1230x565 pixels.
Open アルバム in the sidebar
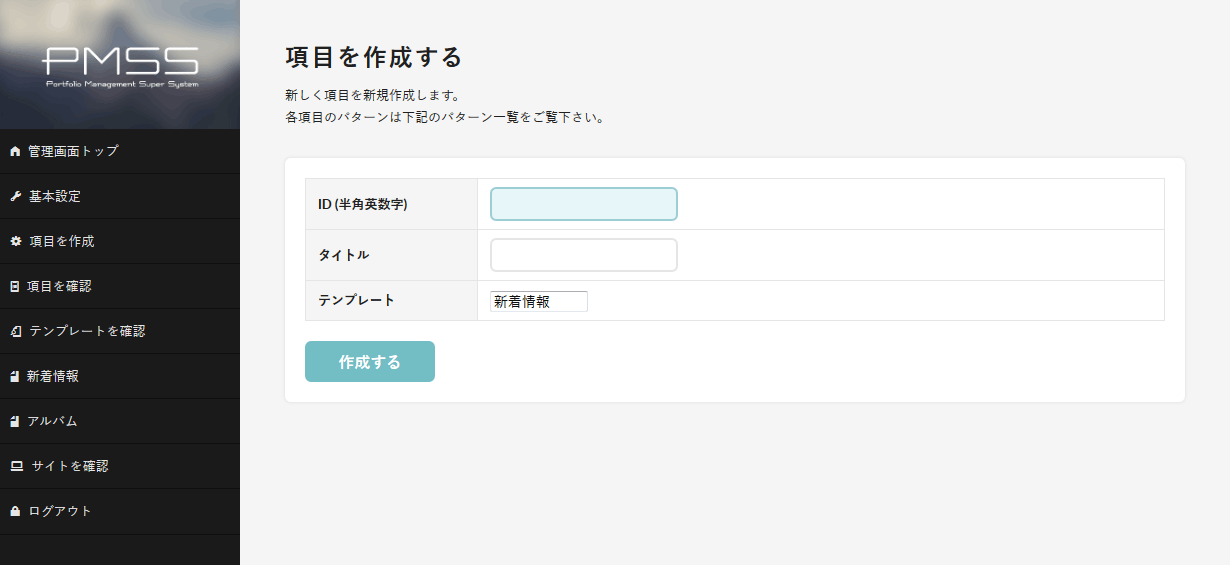[120, 421]
